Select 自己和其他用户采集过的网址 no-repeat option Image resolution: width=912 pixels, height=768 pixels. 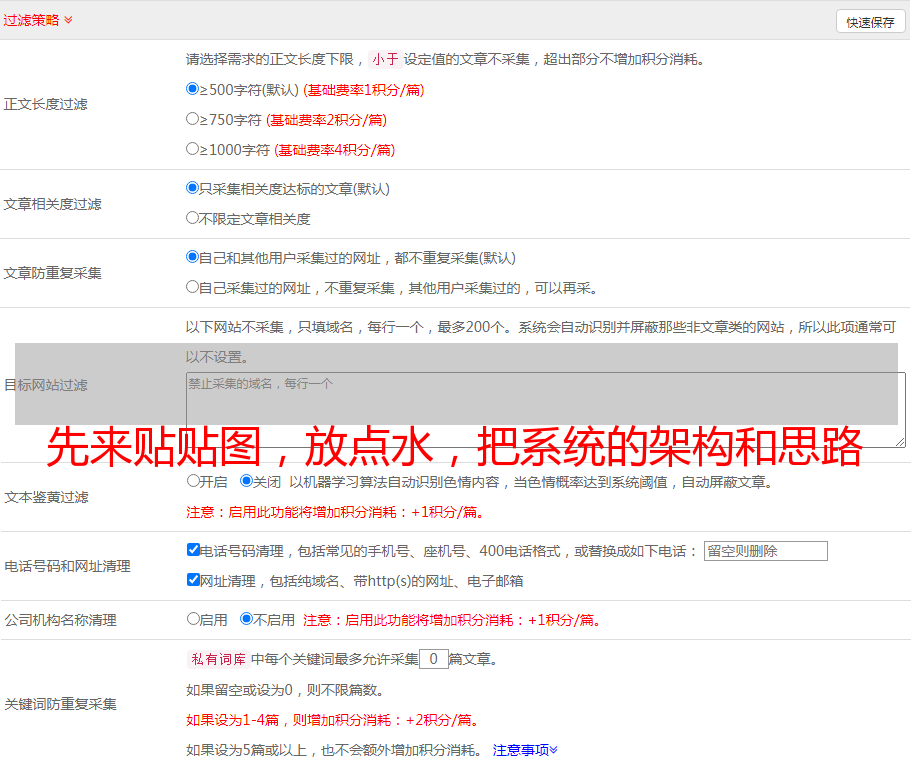point(193,257)
